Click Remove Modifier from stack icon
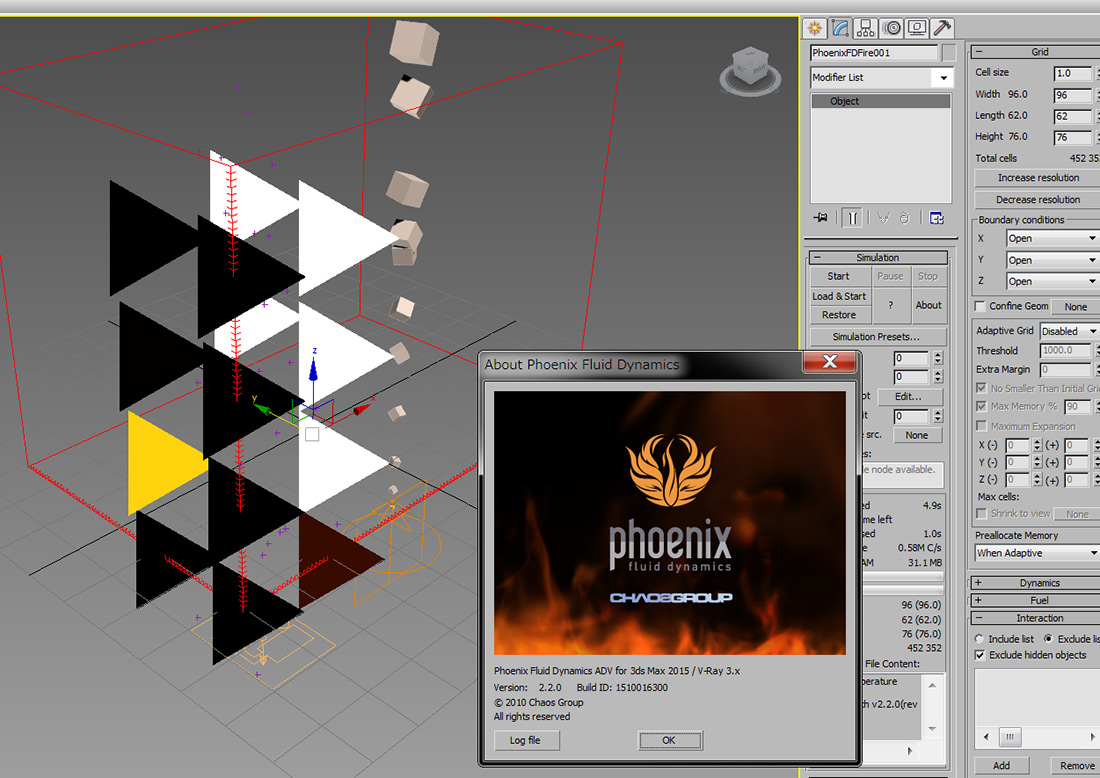The width and height of the screenshot is (1100, 778). [x=904, y=218]
